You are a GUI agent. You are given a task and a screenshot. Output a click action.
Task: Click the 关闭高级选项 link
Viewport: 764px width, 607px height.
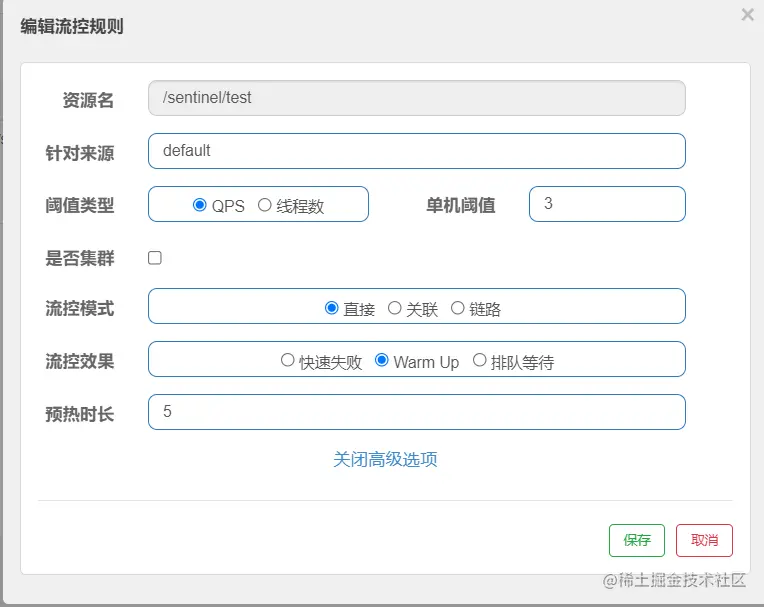pyautogui.click(x=385, y=459)
